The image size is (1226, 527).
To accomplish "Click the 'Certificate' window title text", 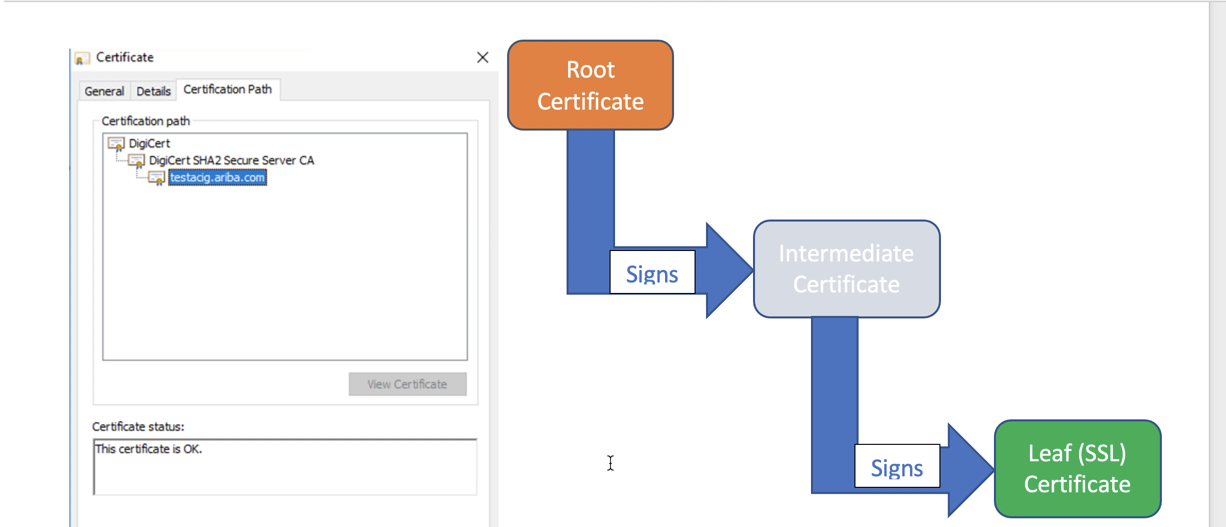I will tap(125, 58).
